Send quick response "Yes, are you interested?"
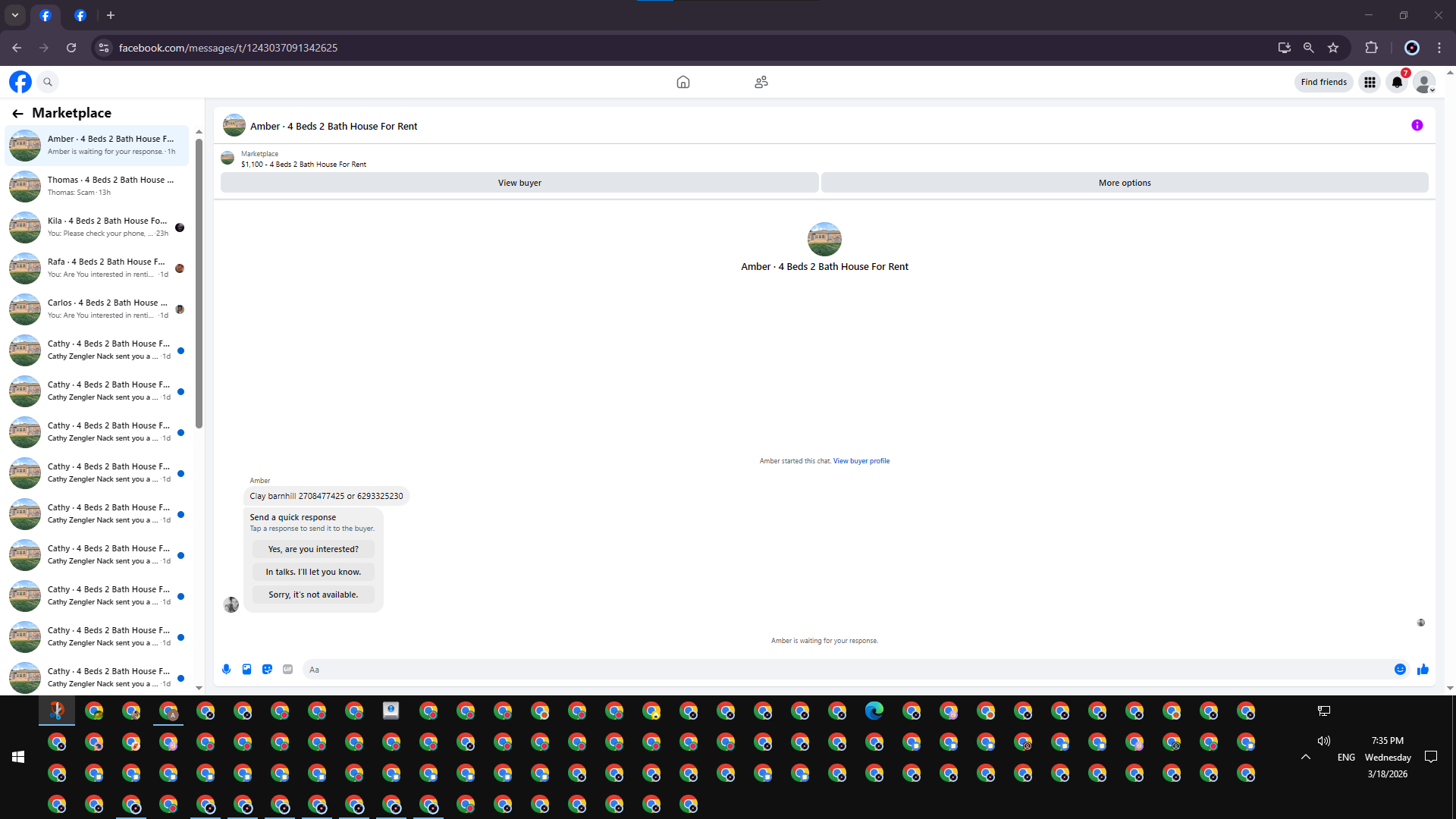 pos(313,549)
